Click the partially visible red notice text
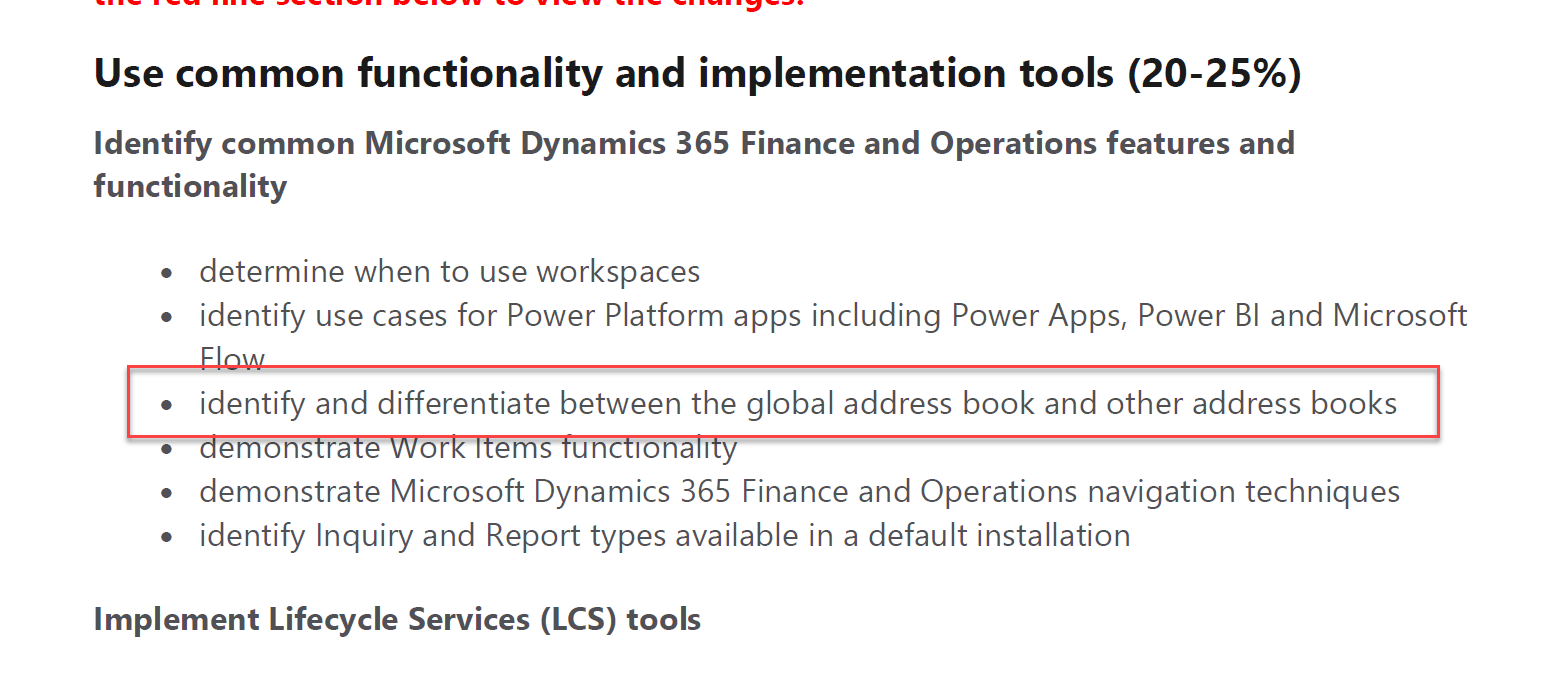 (449, 4)
